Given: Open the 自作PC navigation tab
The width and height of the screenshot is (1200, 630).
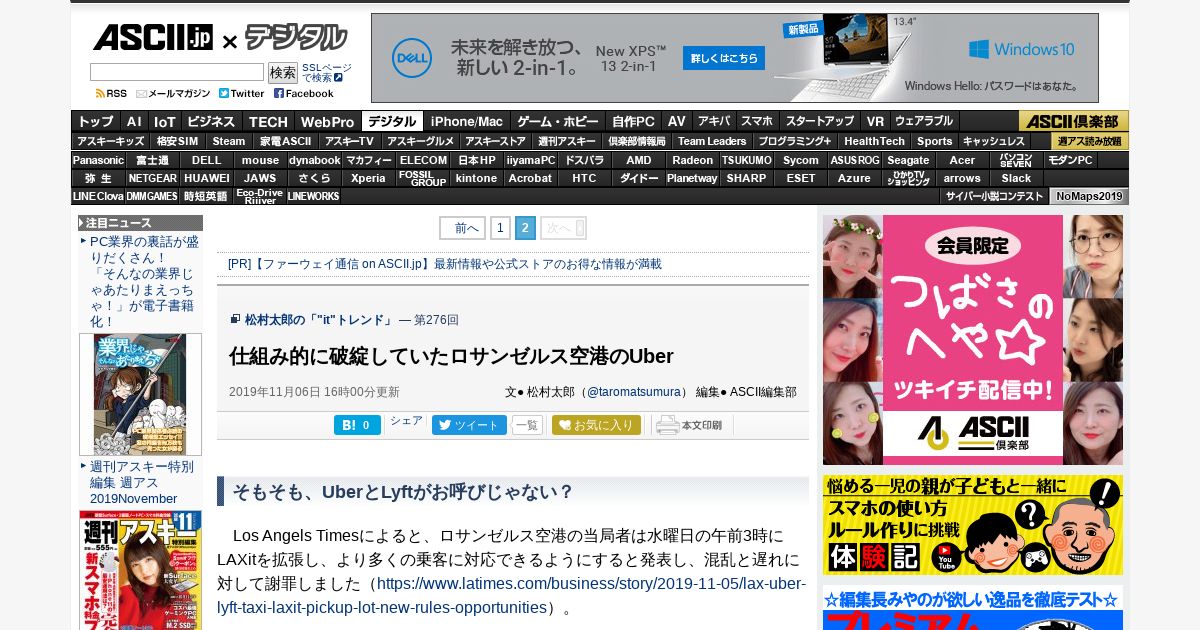Looking at the screenshot, I should click(633, 121).
